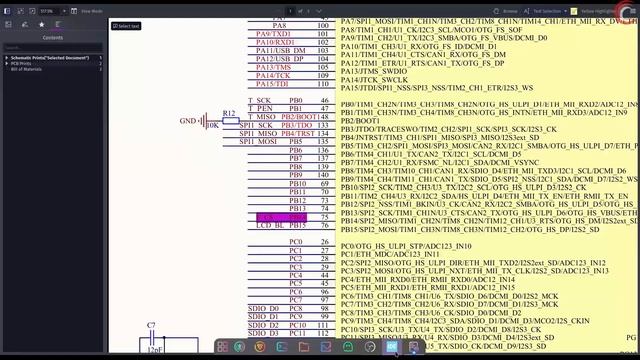This screenshot has height=360, width=640.
Task: Open the bookmarks star sidebar tab
Action: point(42,24)
